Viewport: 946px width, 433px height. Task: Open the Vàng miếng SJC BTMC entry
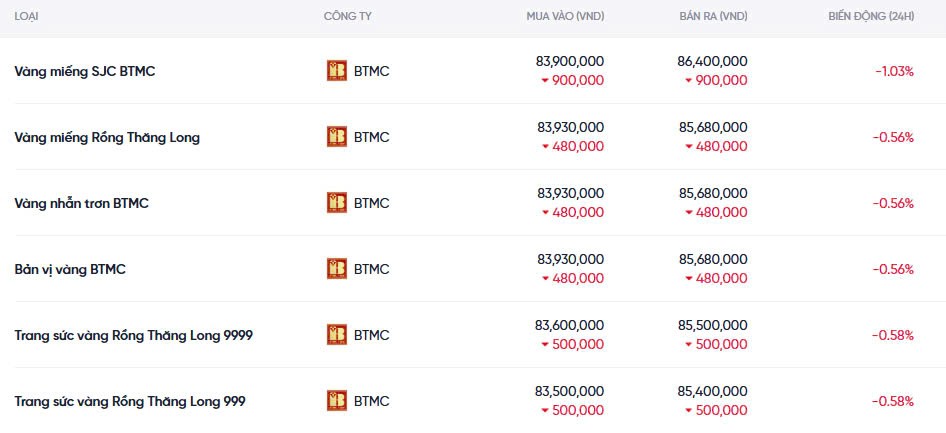[x=85, y=71]
